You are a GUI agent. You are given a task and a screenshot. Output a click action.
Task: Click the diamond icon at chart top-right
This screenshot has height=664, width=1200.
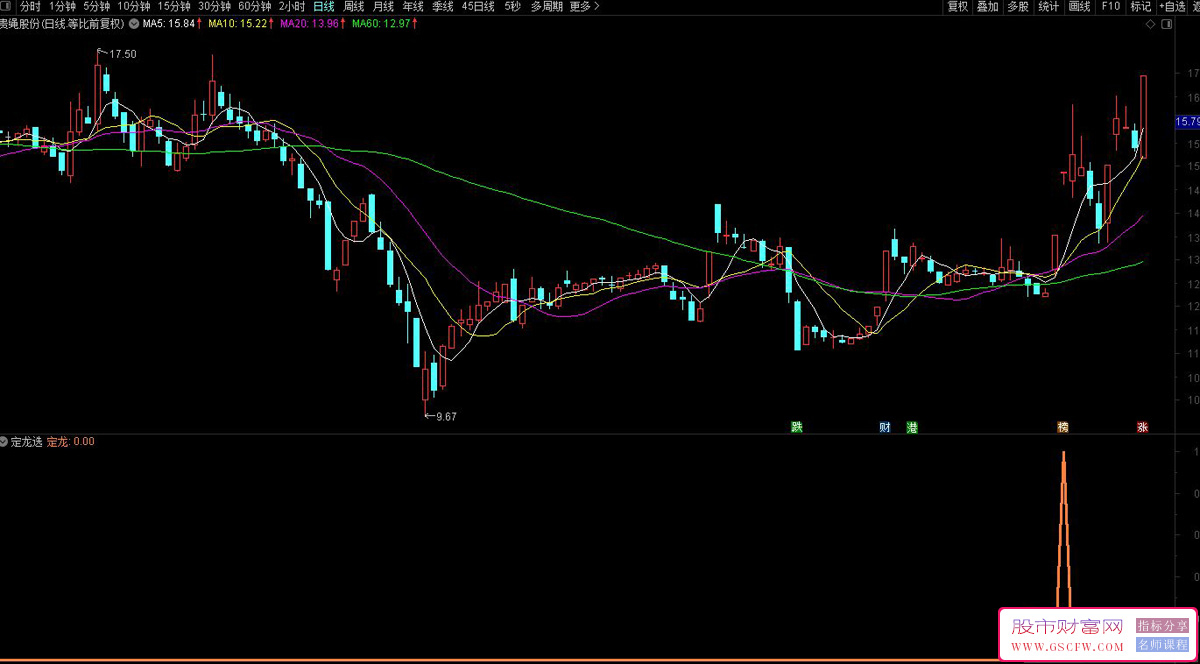pos(1151,23)
